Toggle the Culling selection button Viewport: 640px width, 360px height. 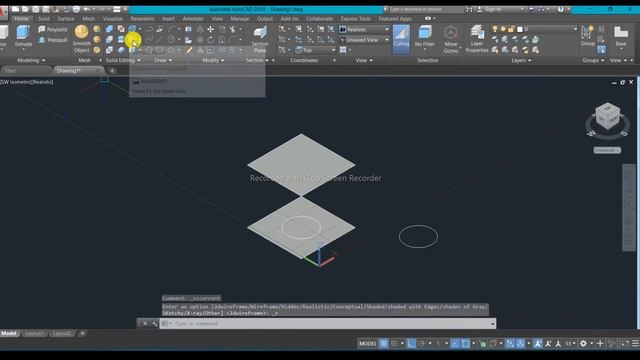[401, 39]
